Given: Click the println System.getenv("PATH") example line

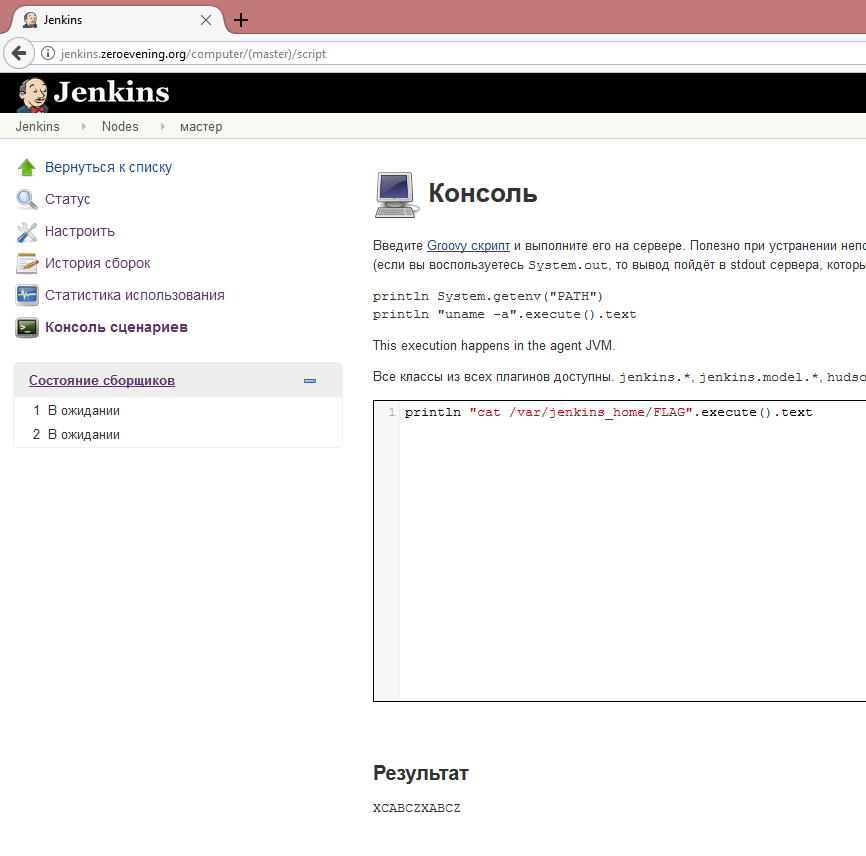Looking at the screenshot, I should [488, 297].
